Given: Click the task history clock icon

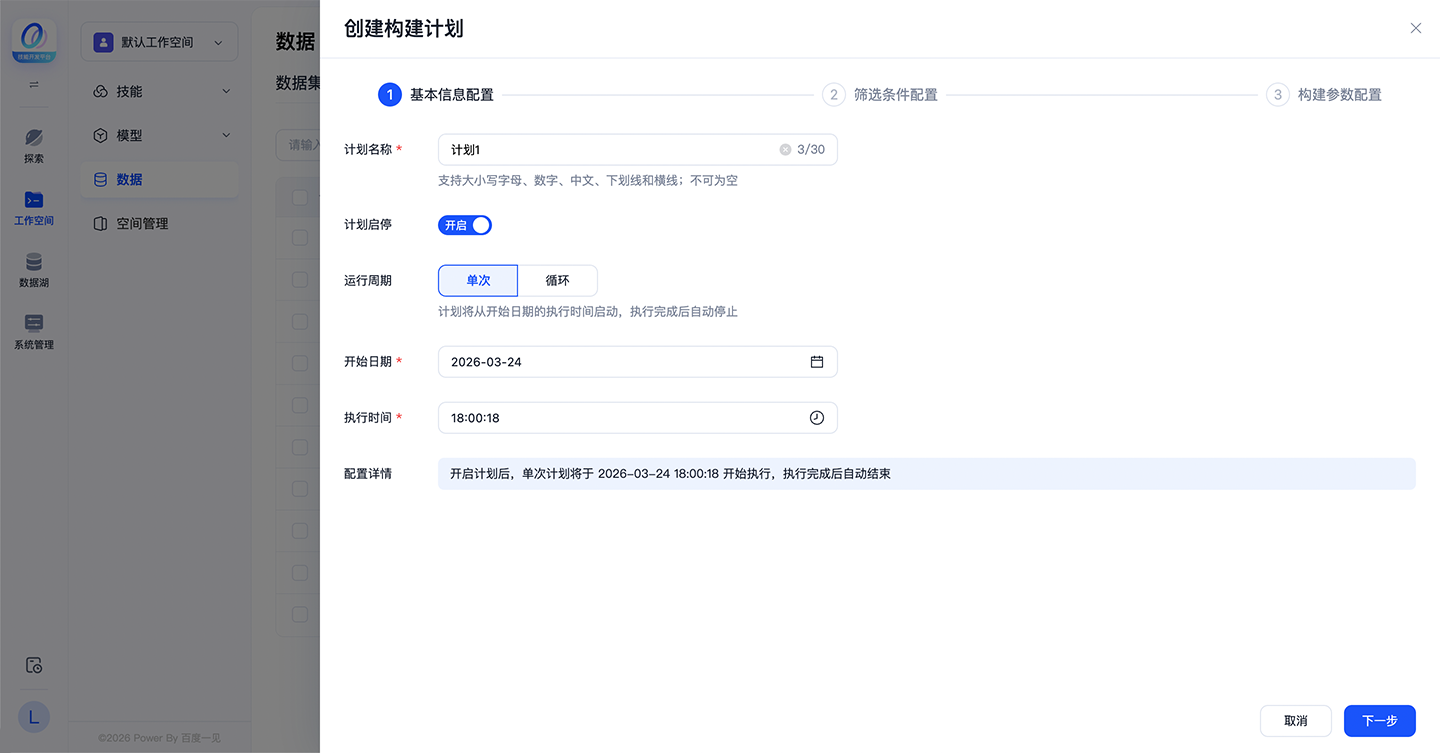Looking at the screenshot, I should click(34, 665).
